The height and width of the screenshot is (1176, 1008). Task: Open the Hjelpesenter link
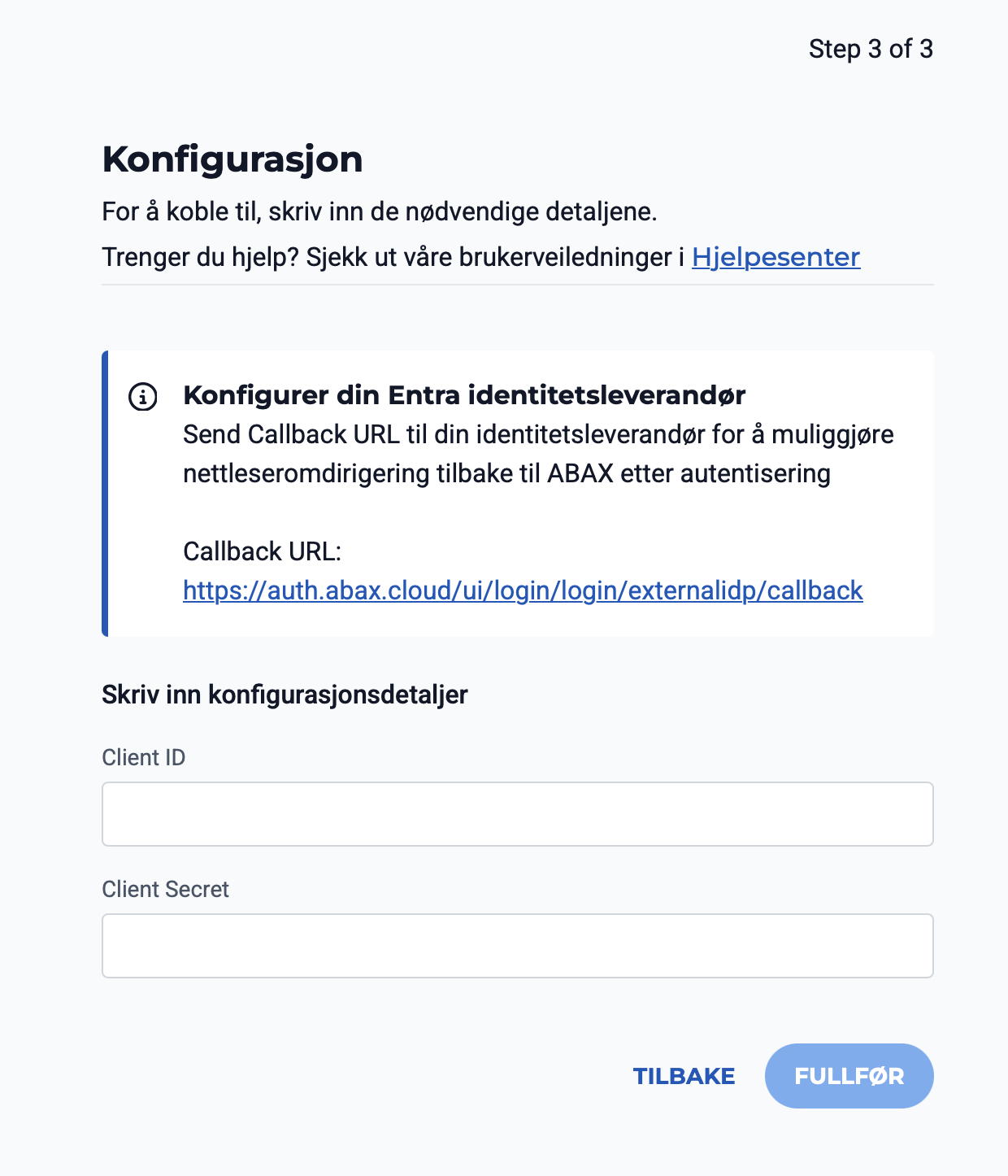(776, 257)
